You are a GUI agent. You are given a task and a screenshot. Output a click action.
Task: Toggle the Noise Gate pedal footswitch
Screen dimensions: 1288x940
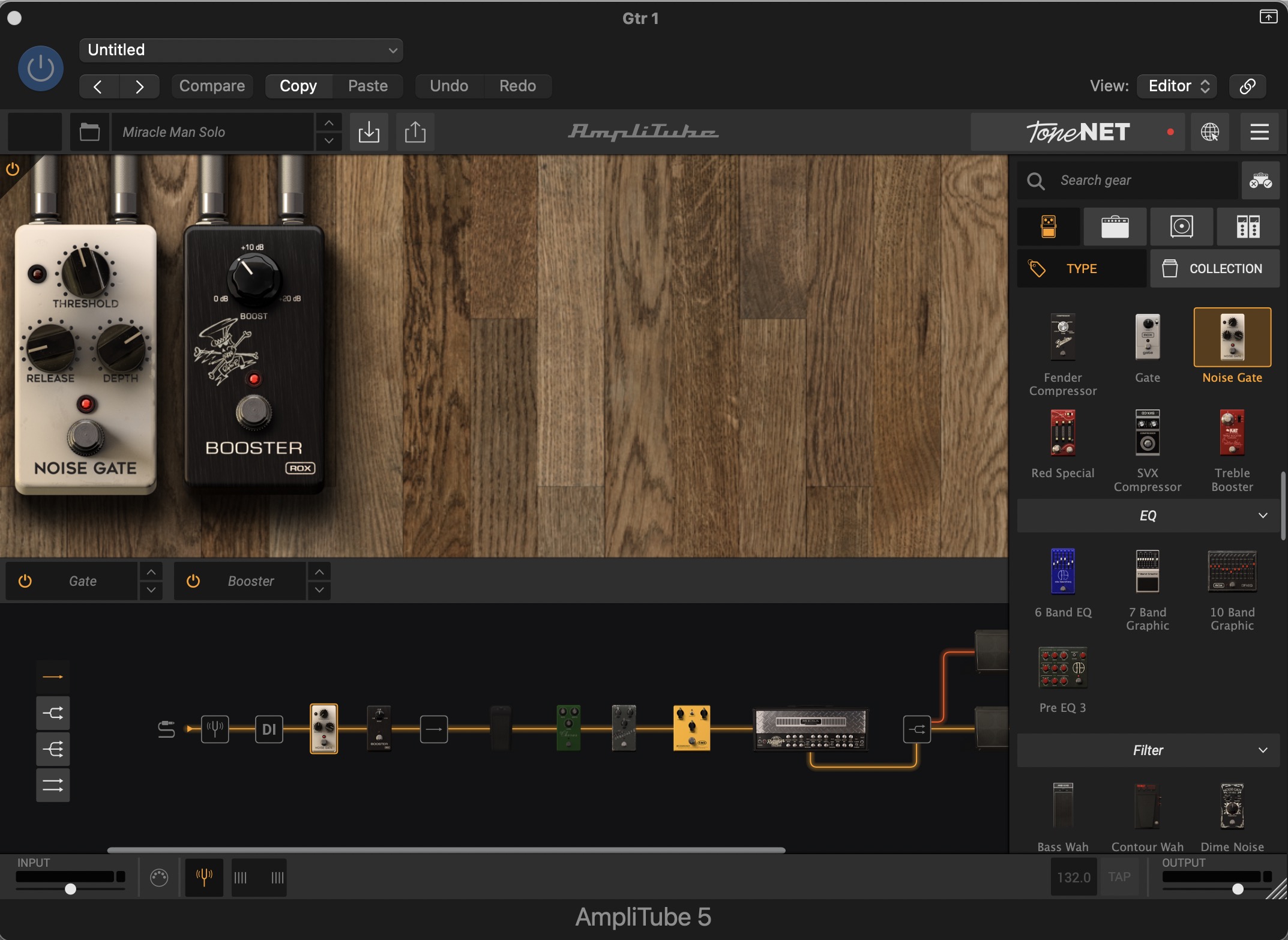click(85, 437)
